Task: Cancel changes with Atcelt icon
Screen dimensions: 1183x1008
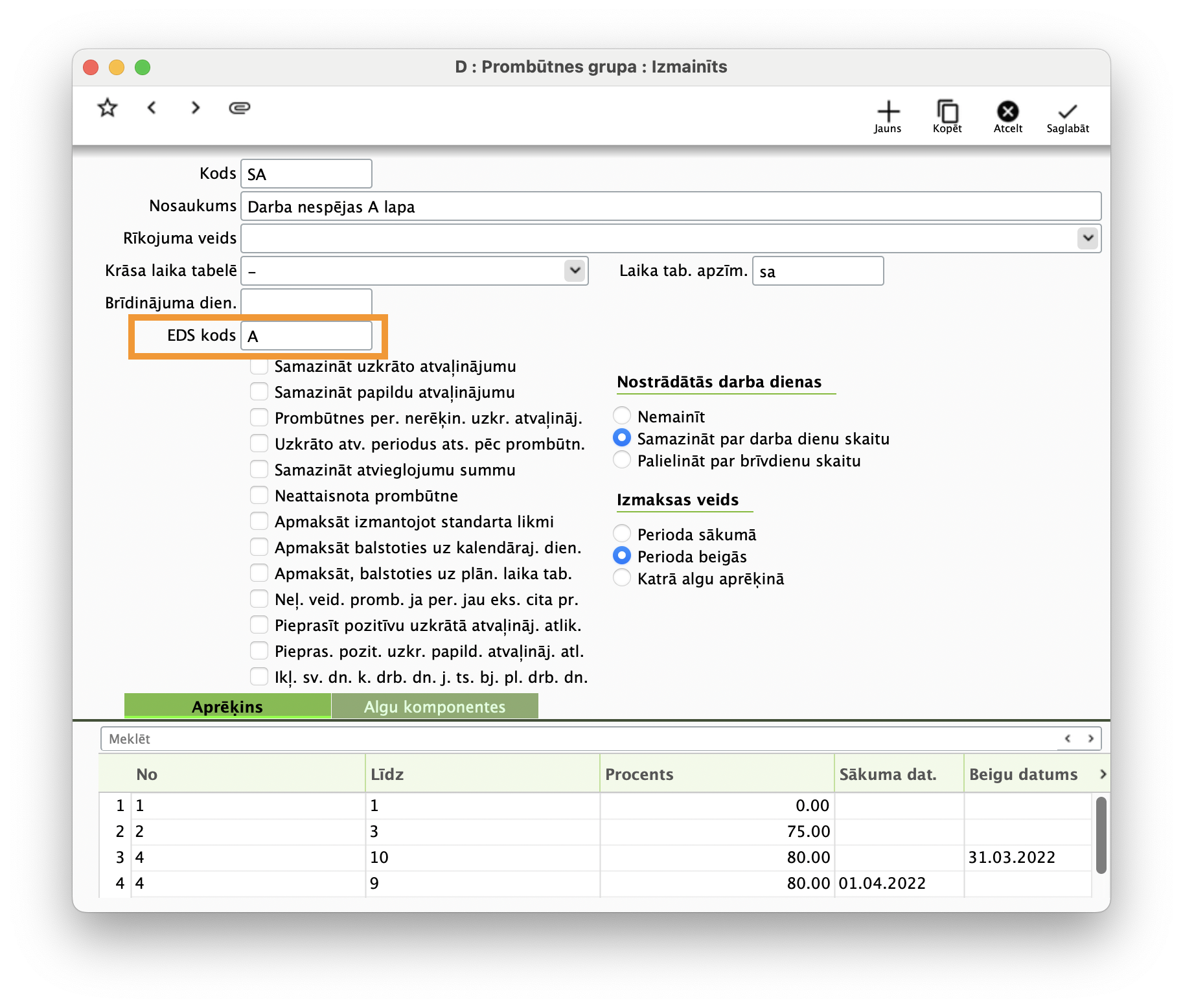Action: point(1007,116)
